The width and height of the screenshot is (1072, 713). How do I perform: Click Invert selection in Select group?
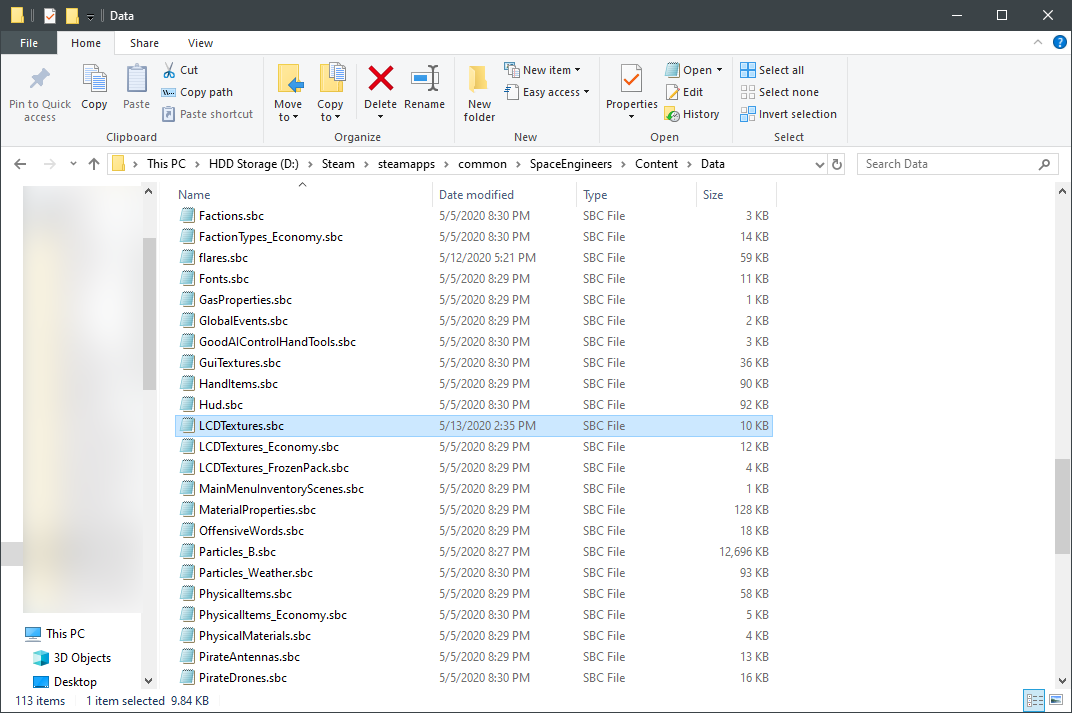788,114
